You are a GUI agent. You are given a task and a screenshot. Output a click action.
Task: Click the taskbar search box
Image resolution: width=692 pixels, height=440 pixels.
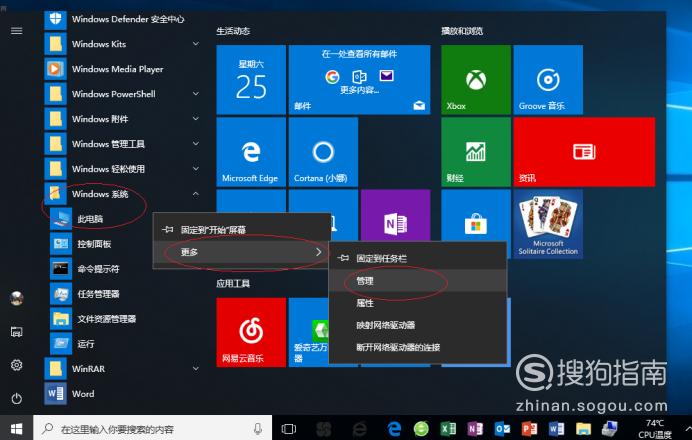pyautogui.click(x=153, y=428)
